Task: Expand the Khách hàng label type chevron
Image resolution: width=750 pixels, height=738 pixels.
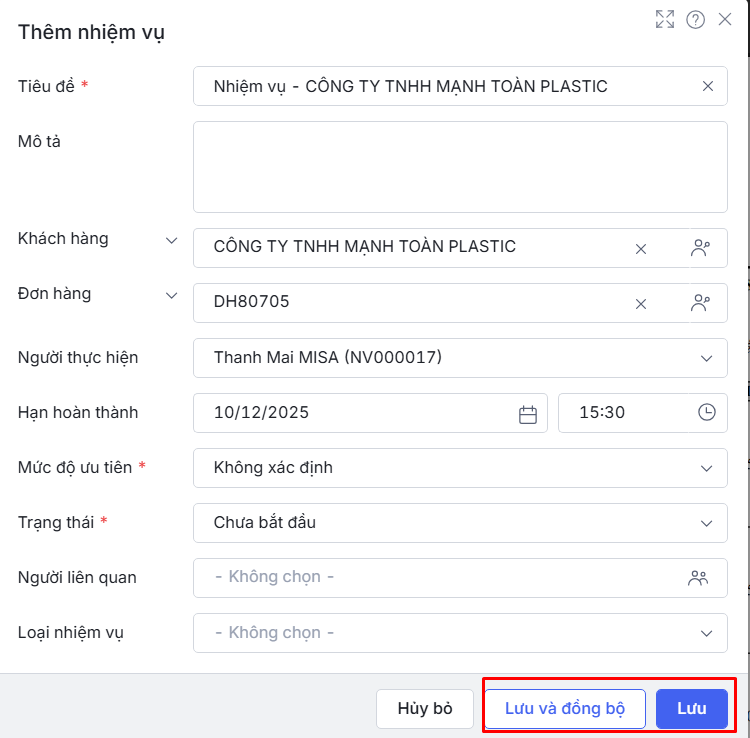Action: [172, 240]
